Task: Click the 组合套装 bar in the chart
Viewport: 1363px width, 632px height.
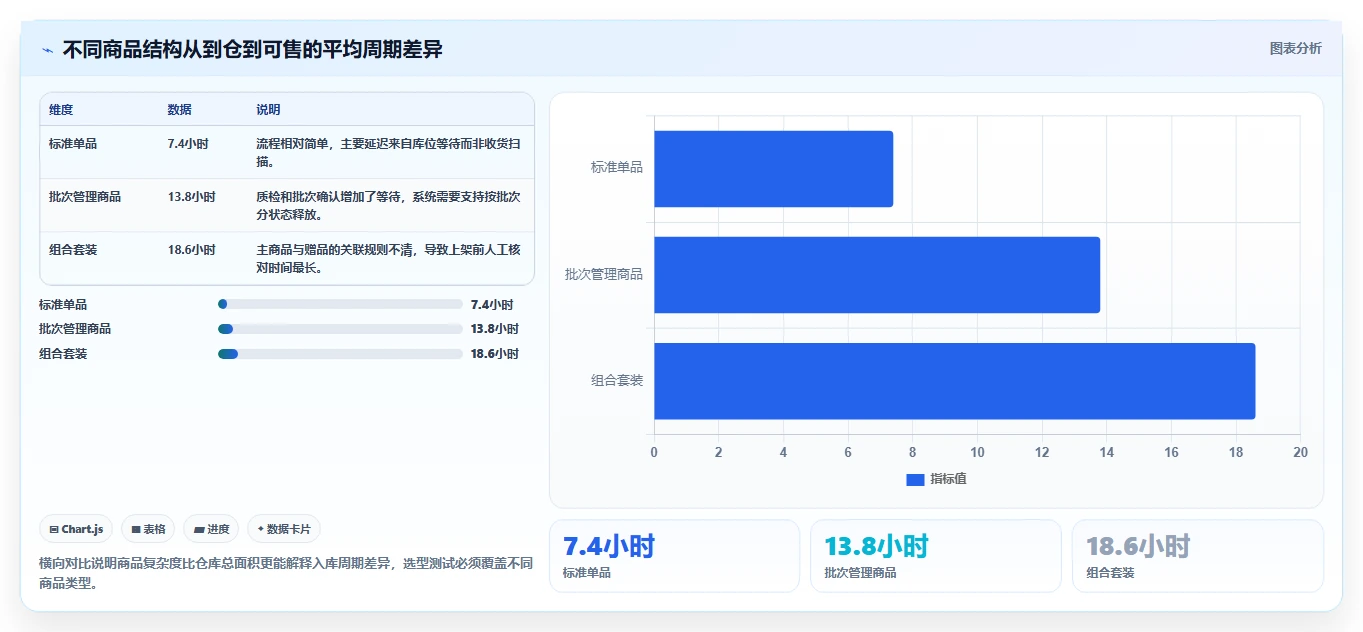Action: click(954, 381)
